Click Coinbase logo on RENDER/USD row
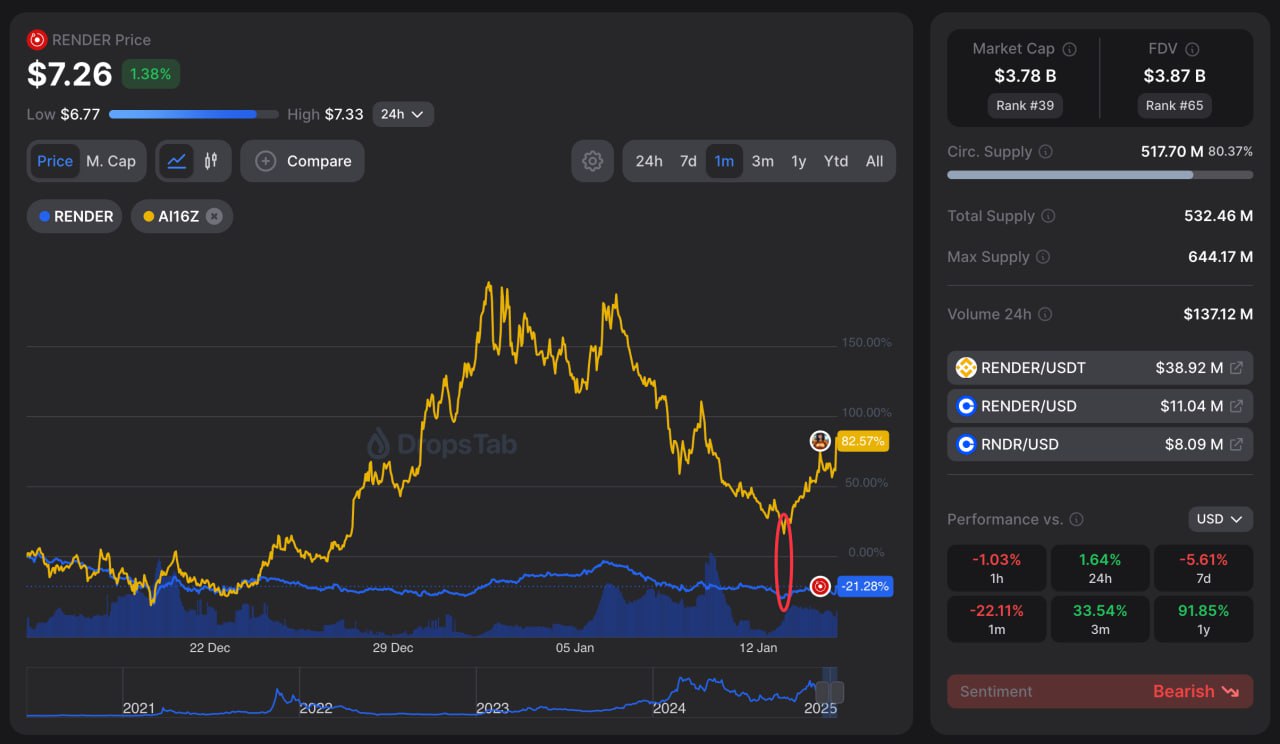 coord(966,406)
